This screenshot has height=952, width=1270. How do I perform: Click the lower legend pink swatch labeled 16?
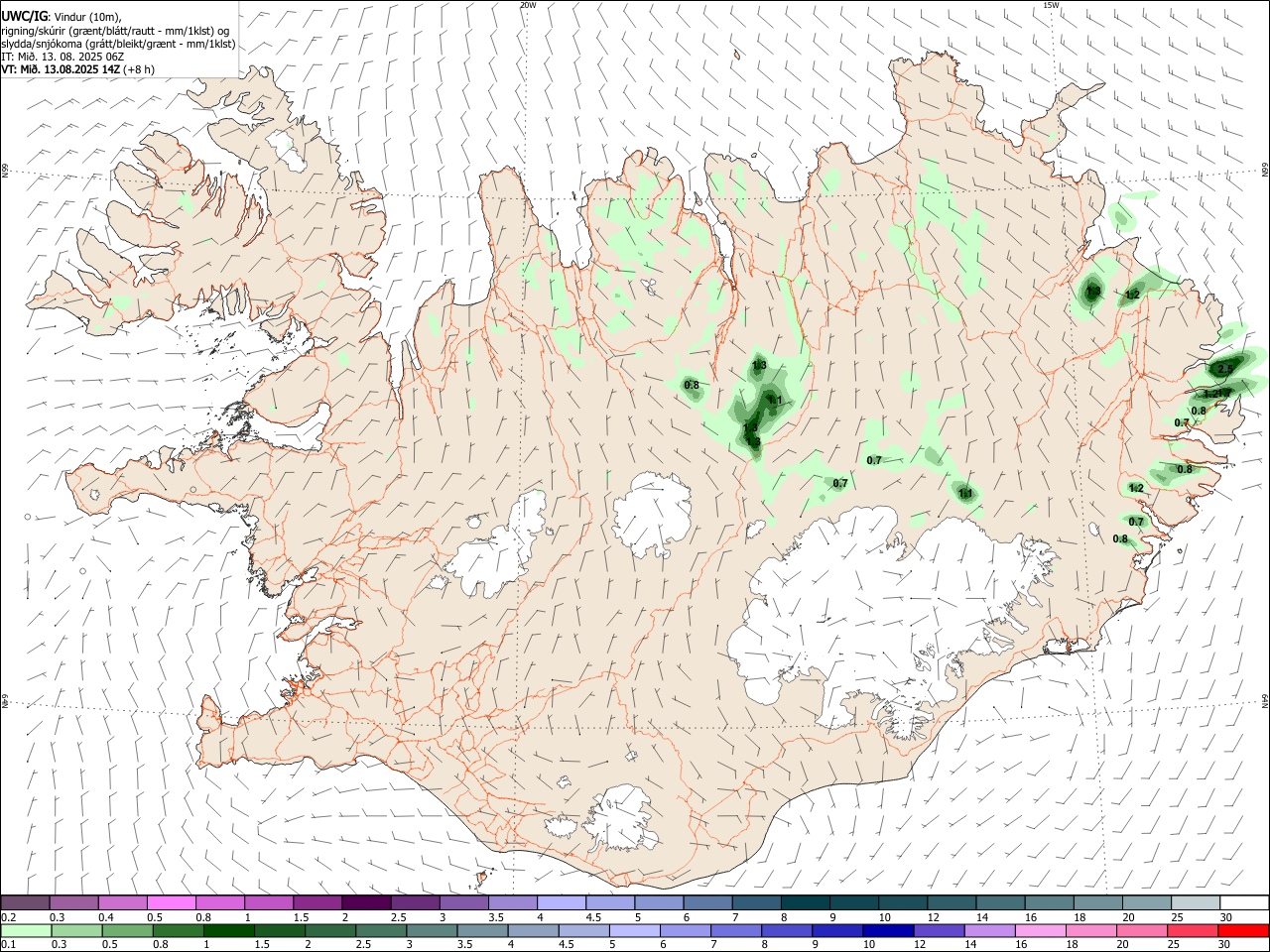(x=1041, y=930)
